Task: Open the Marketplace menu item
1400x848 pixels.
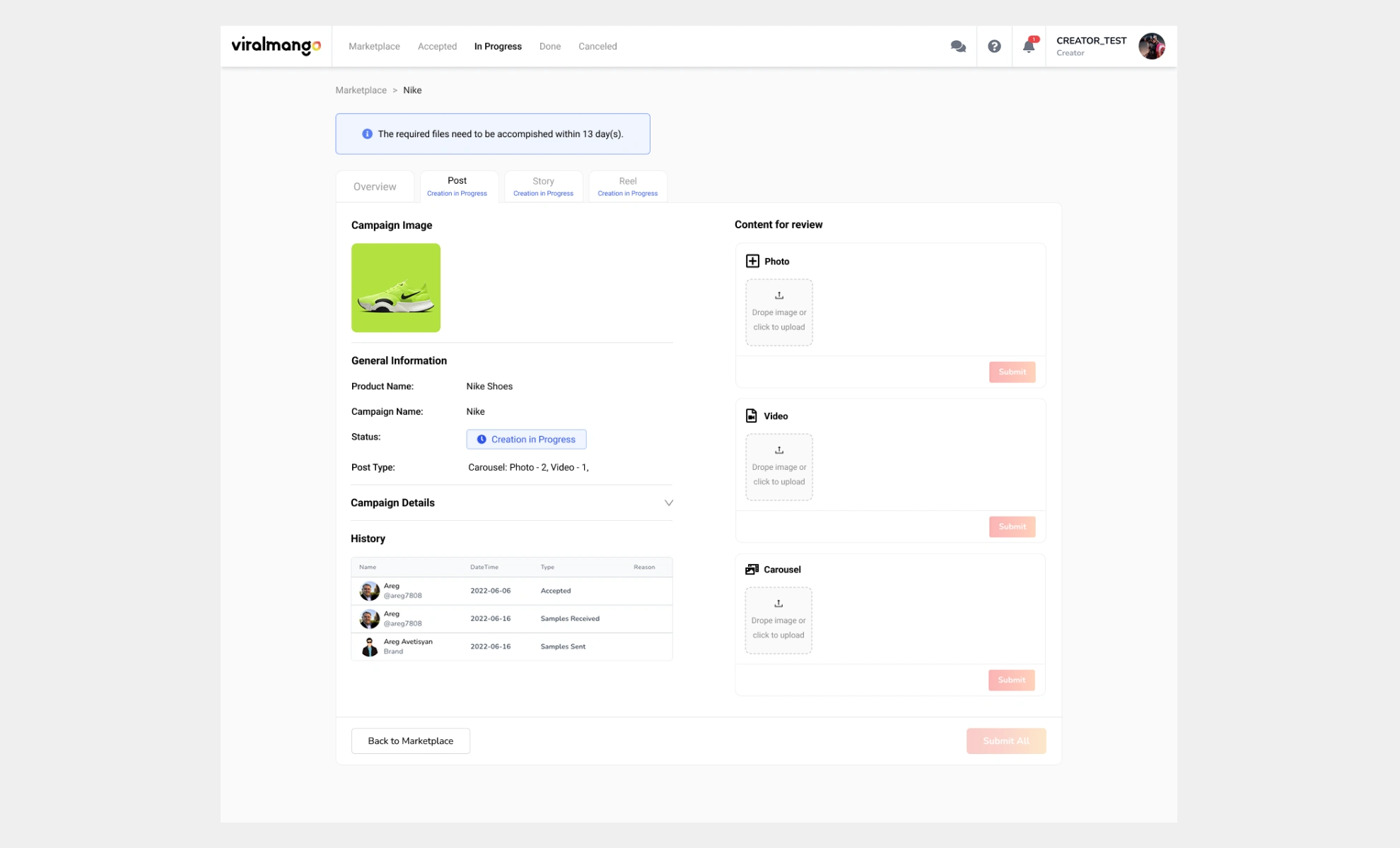Action: point(374,46)
